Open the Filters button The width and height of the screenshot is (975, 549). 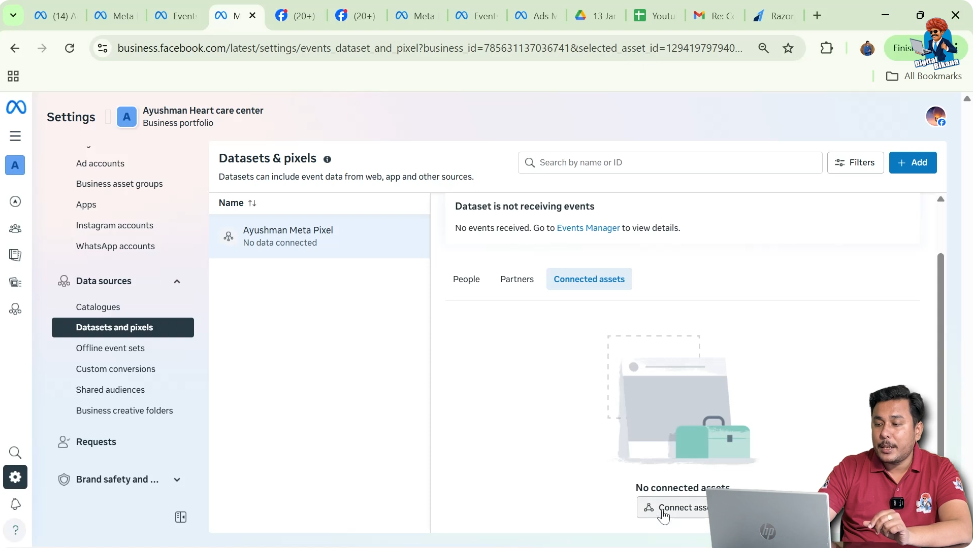[855, 163]
